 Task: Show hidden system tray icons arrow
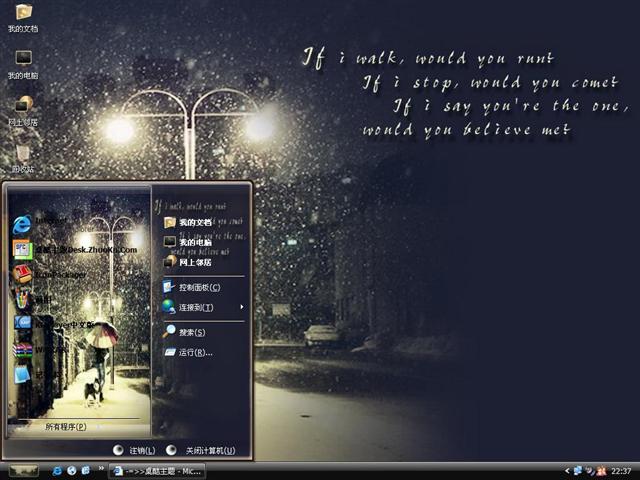[567, 471]
